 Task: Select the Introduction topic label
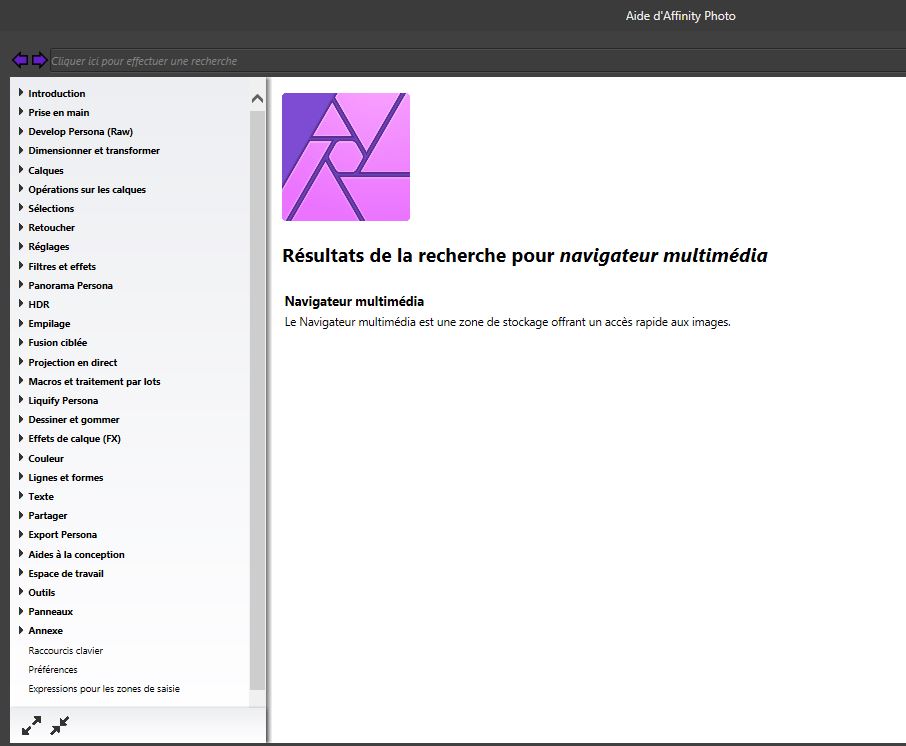coord(57,94)
